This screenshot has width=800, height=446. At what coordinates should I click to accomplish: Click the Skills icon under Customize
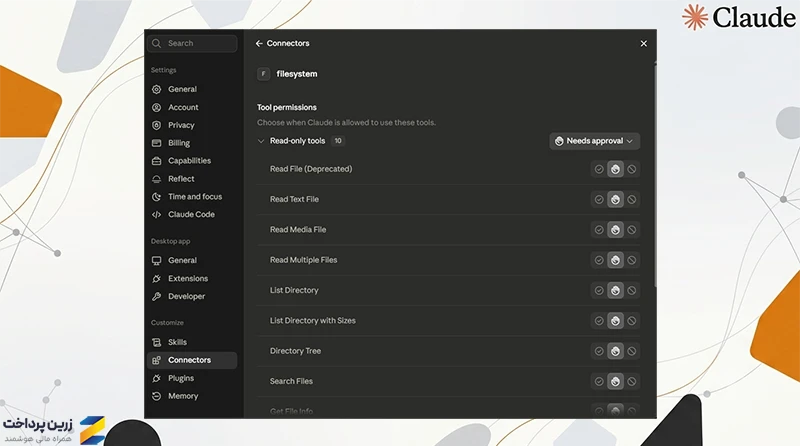tap(157, 342)
